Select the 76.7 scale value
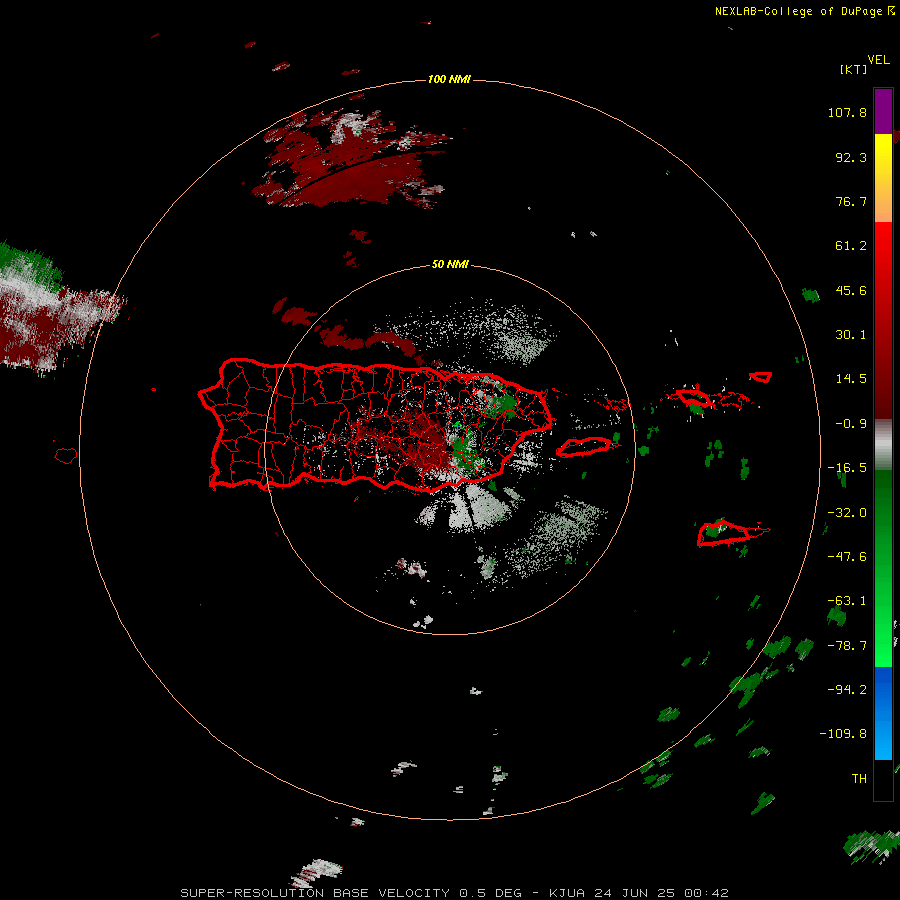Viewport: 900px width, 900px height. [x=851, y=201]
